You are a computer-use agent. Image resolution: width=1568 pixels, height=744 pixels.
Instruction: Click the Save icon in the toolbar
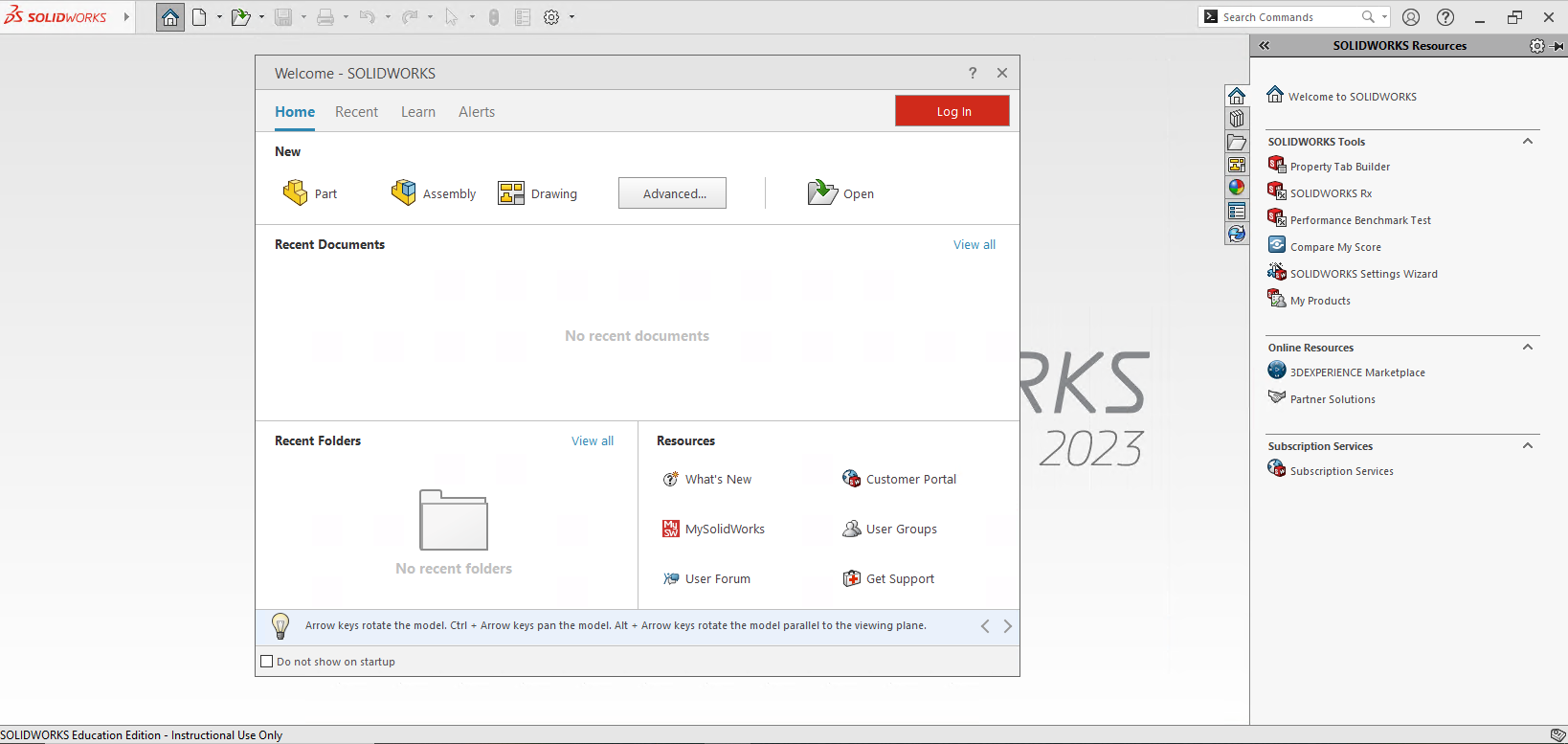tap(283, 17)
